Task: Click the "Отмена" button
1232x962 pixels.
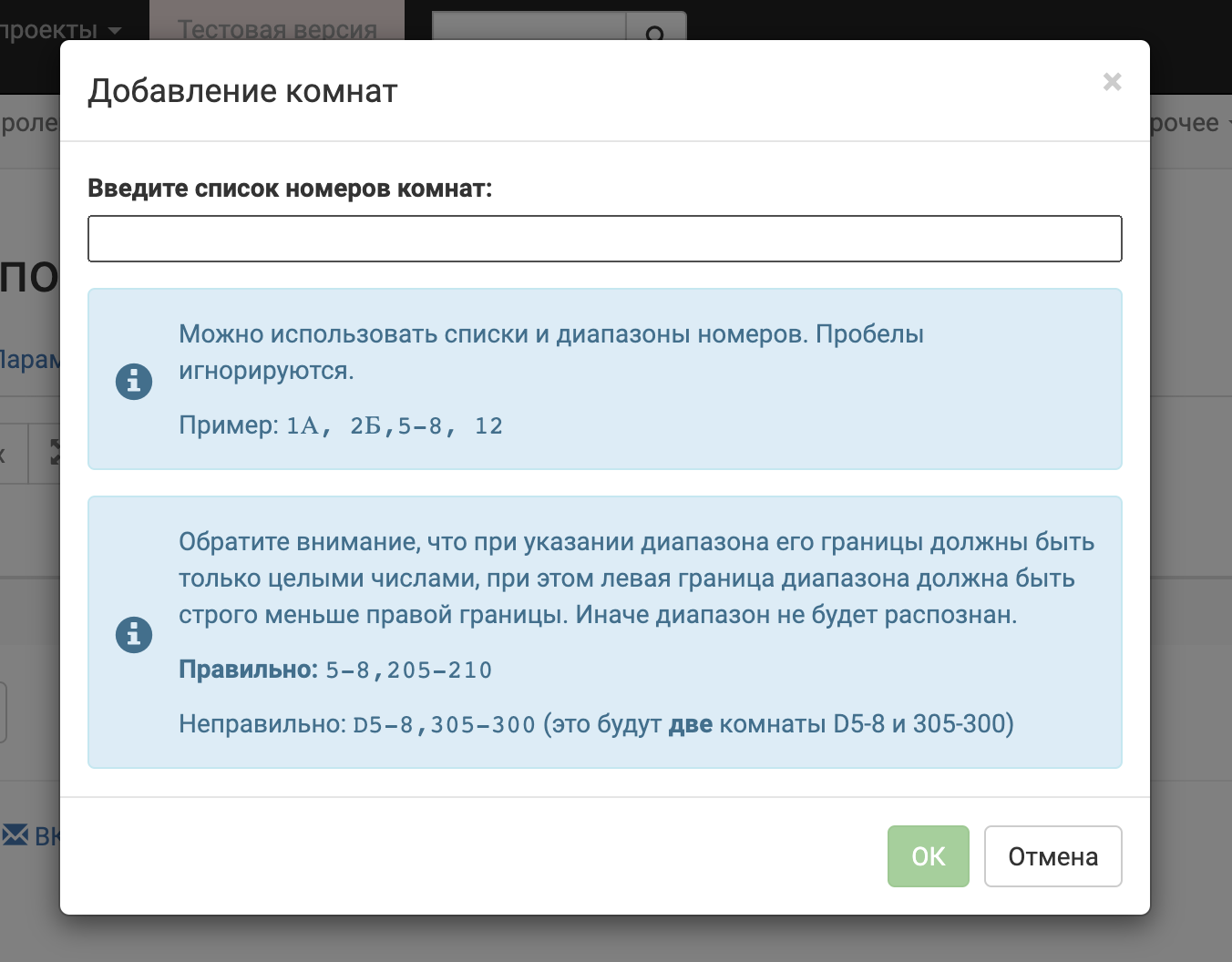Action: (x=1052, y=855)
